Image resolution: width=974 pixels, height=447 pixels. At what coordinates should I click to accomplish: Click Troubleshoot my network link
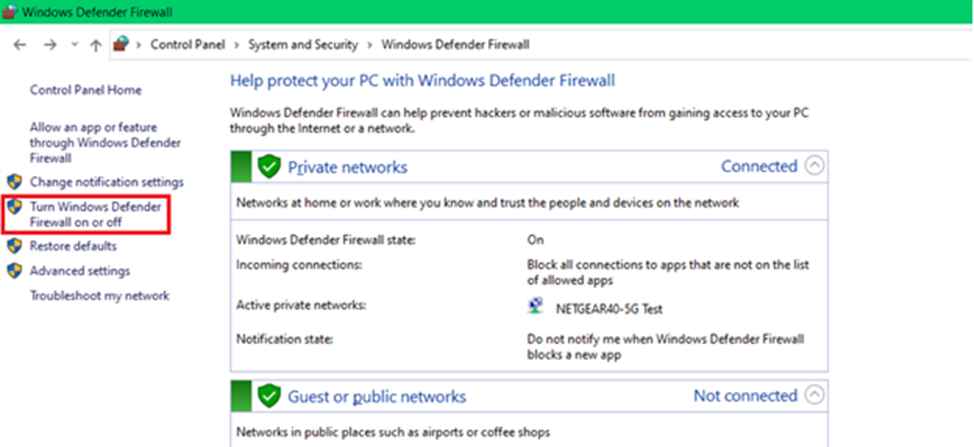tap(99, 296)
